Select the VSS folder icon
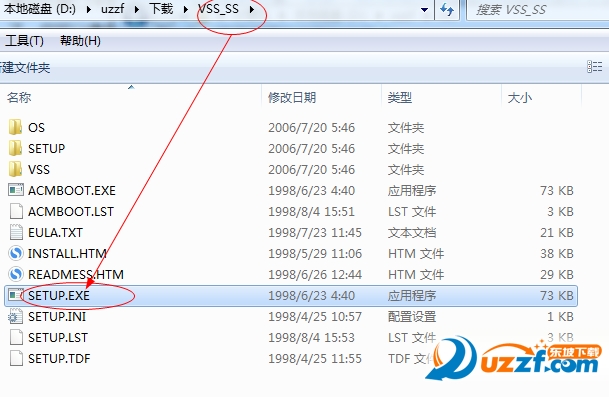The width and height of the screenshot is (609, 397). pyautogui.click(x=16, y=169)
